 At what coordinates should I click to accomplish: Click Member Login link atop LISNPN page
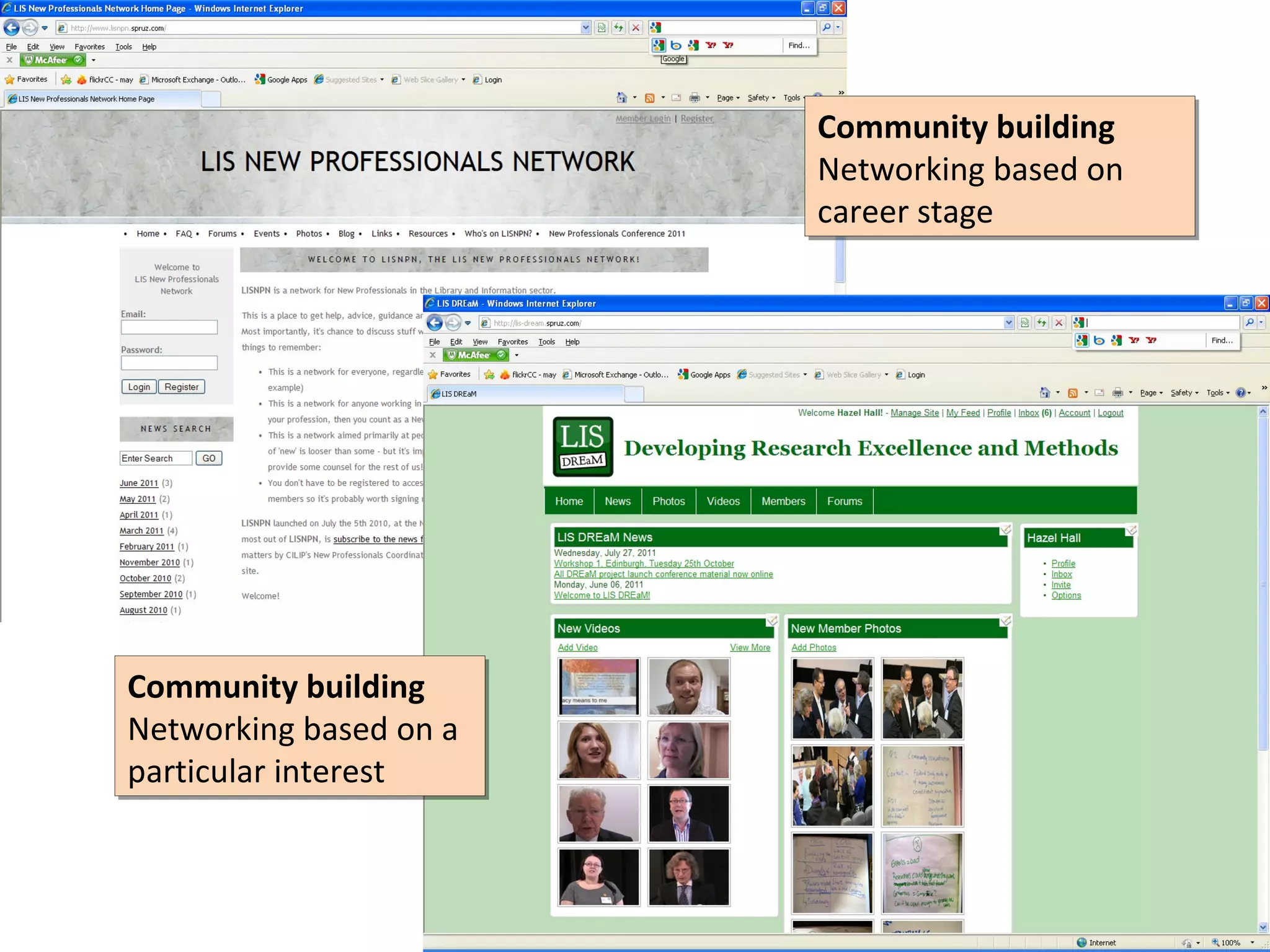[643, 118]
